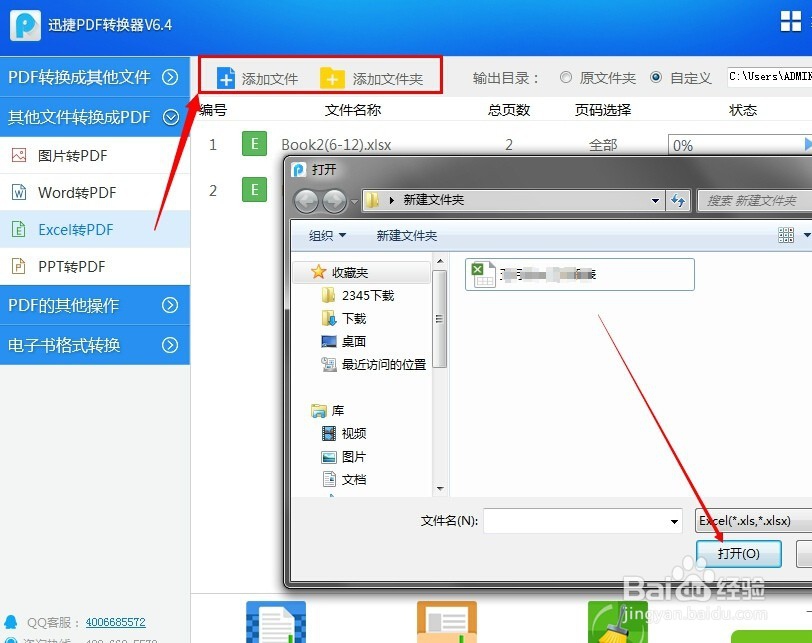Edit the output directory path field
The height and width of the screenshot is (643, 812).
click(x=770, y=77)
